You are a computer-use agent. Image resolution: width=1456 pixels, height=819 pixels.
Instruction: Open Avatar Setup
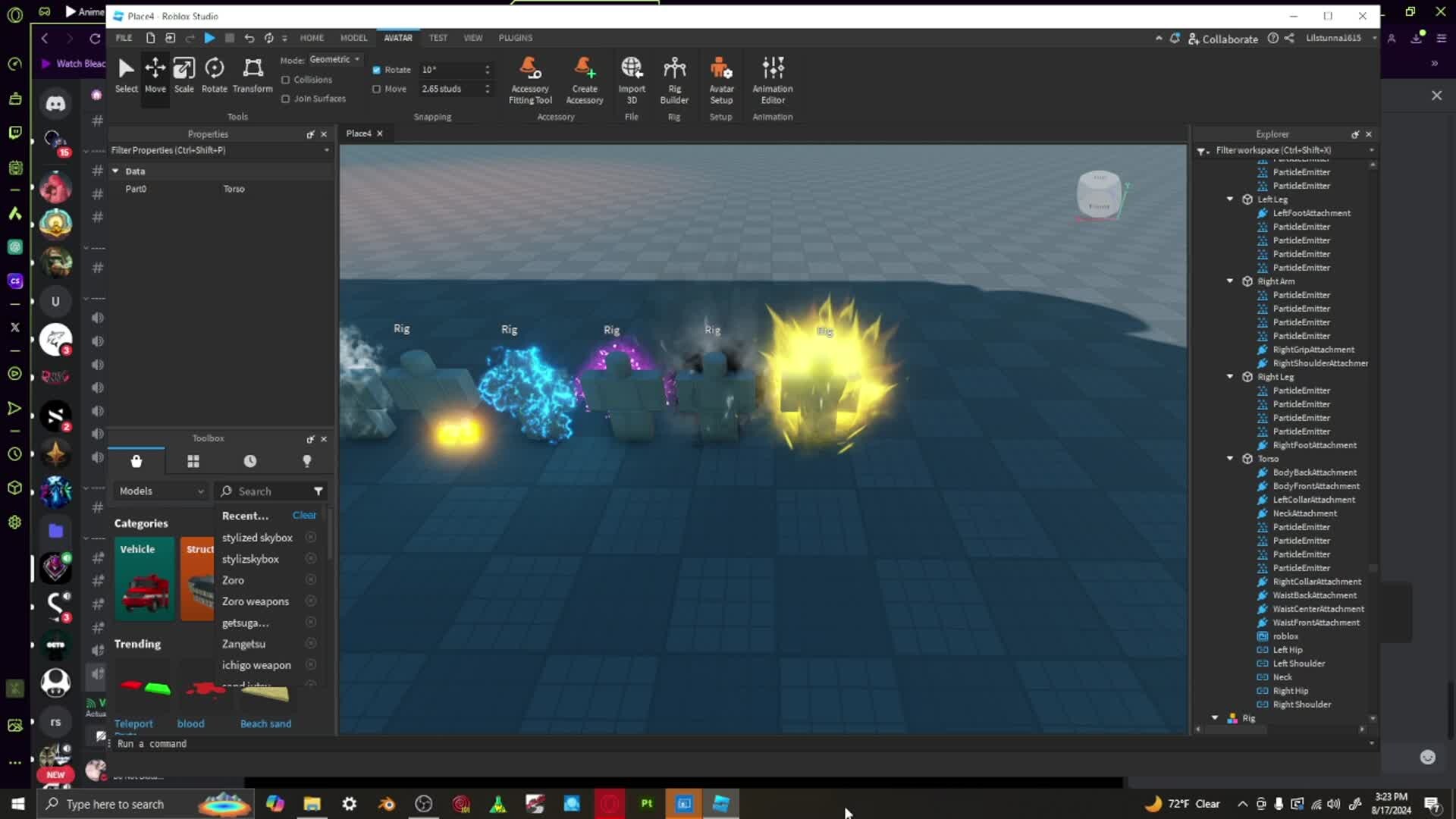pyautogui.click(x=720, y=76)
